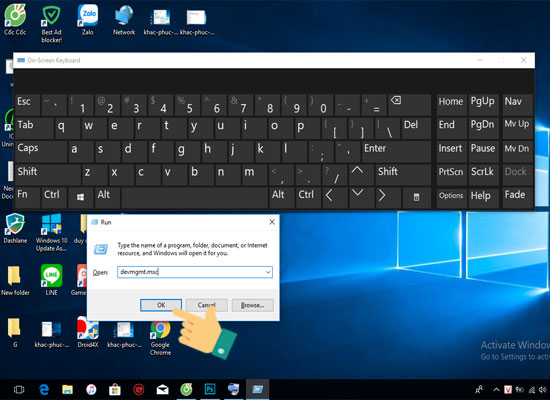The image size is (550, 400).
Task: Open the Network desktop icon
Action: (x=124, y=21)
